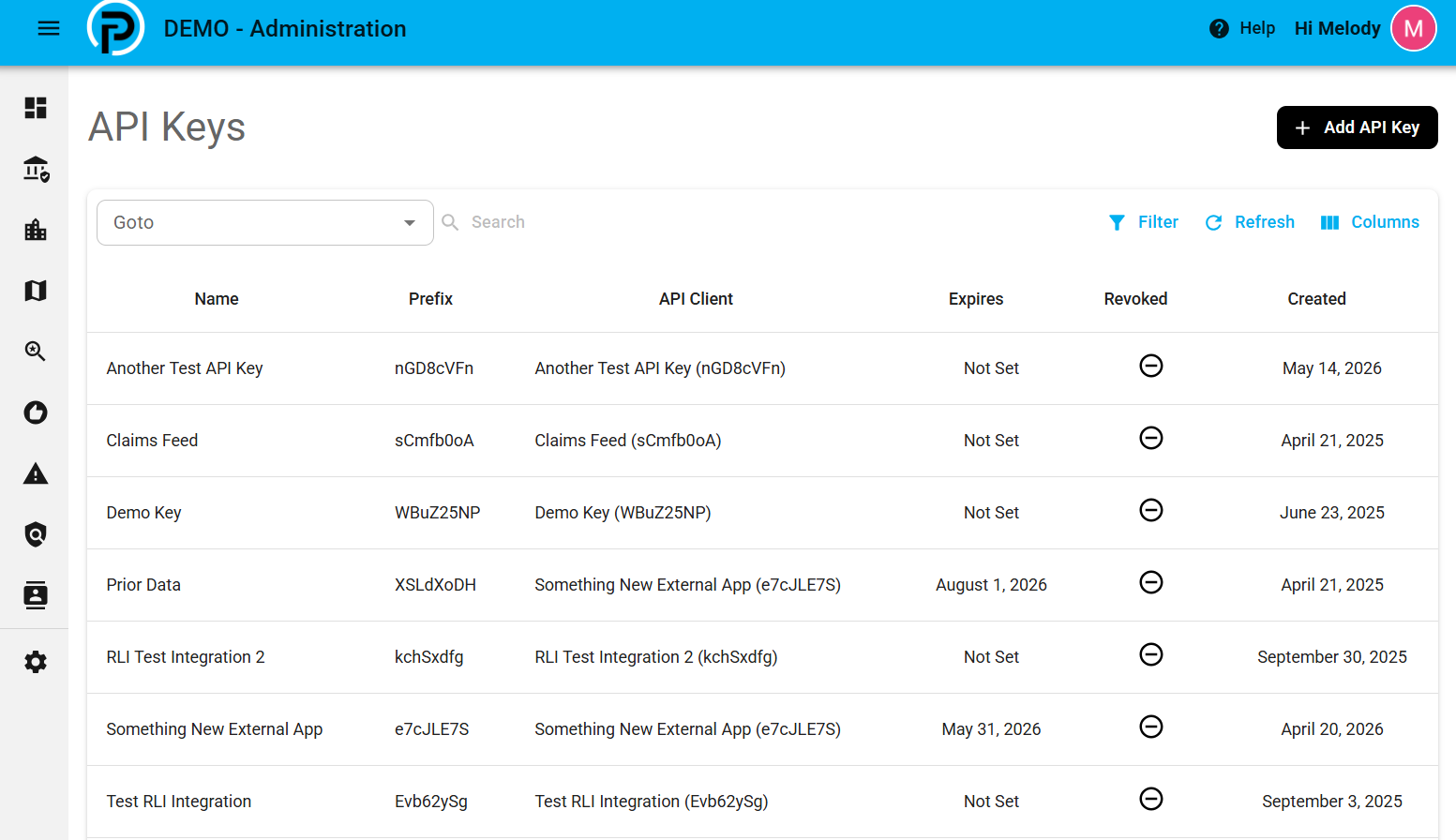Screen dimensions: 1456x840
Task: Click the bank shield sidebar icon
Action: [x=36, y=169]
